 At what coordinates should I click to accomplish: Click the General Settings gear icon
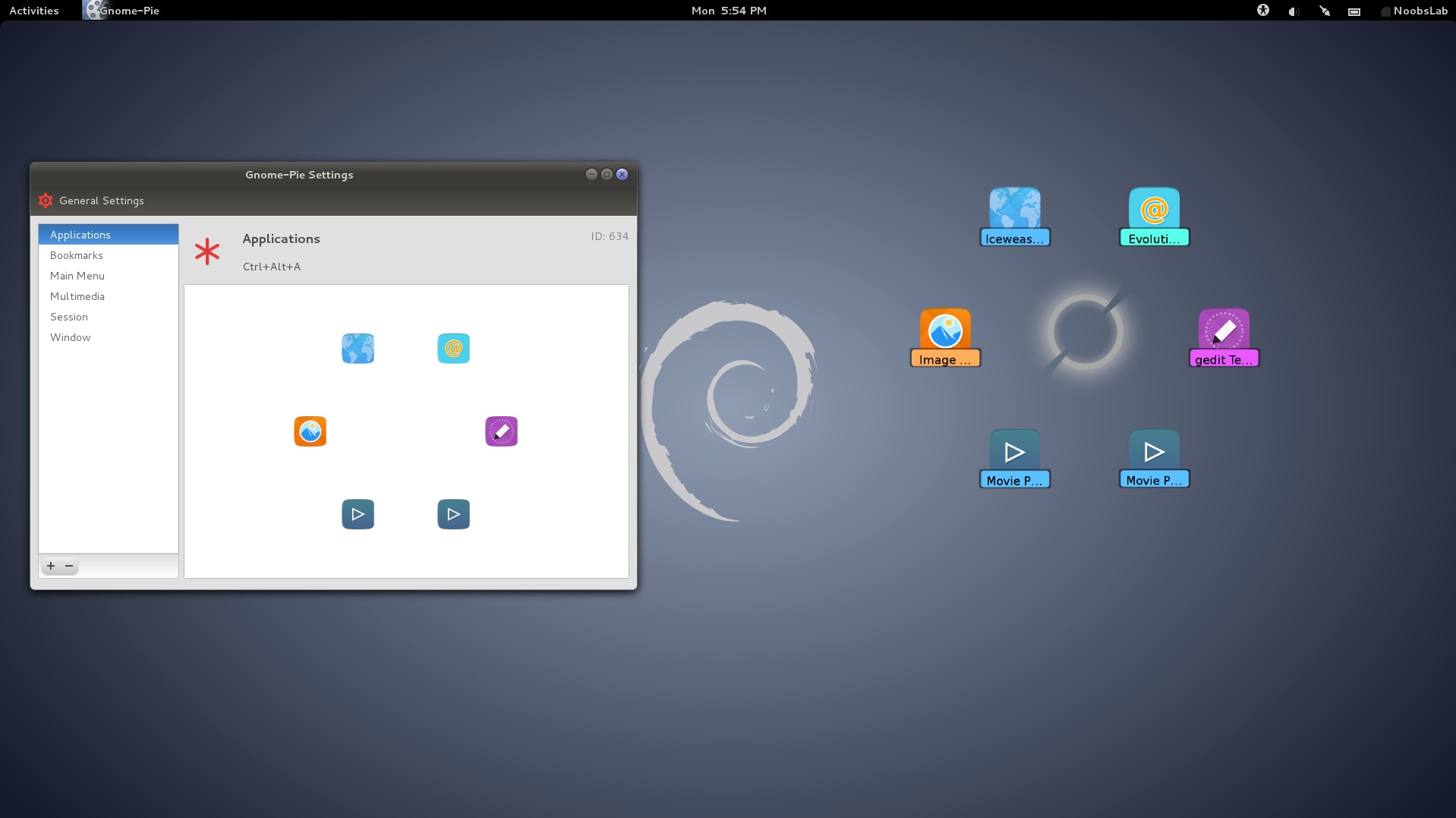pos(45,200)
